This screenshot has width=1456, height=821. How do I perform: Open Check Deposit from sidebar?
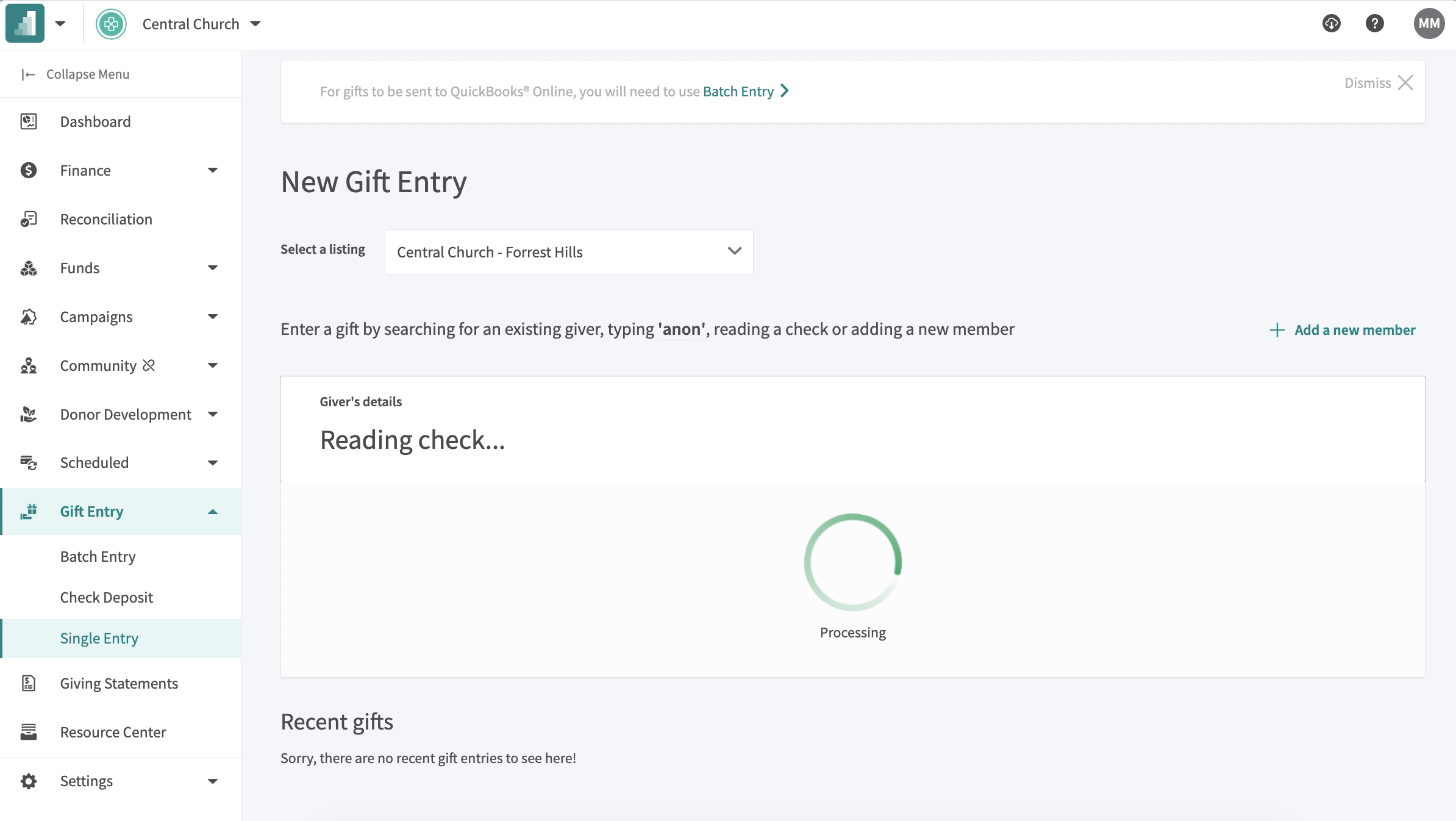(x=107, y=597)
